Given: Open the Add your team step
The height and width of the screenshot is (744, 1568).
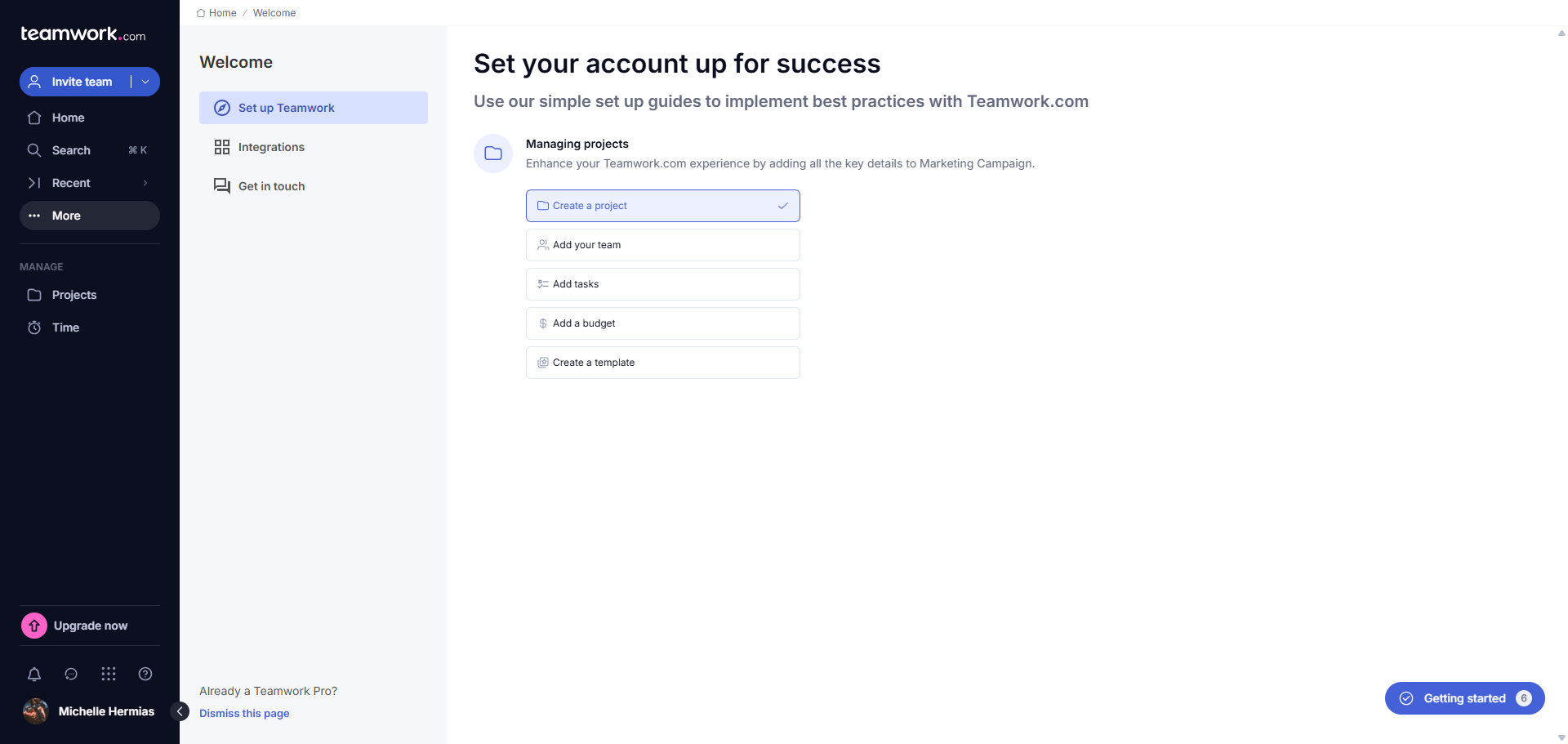Looking at the screenshot, I should (x=662, y=245).
